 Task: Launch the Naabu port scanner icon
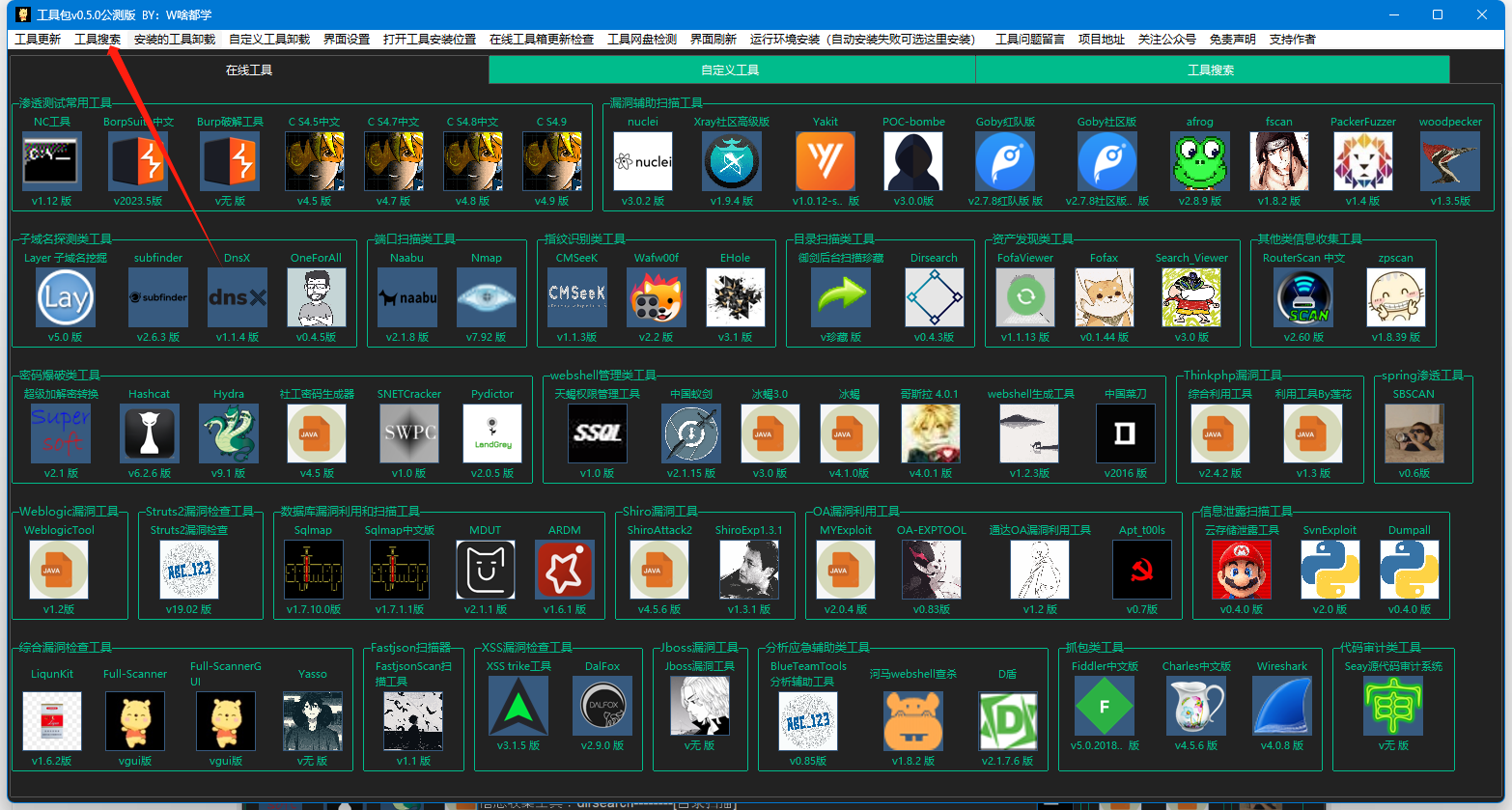[x=407, y=297]
